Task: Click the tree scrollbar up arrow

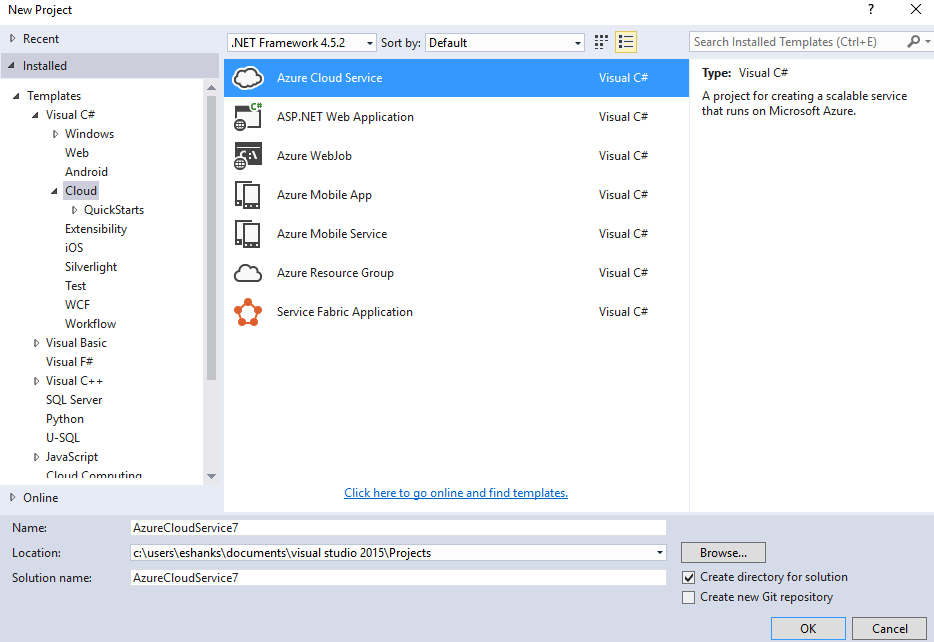Action: tap(211, 88)
